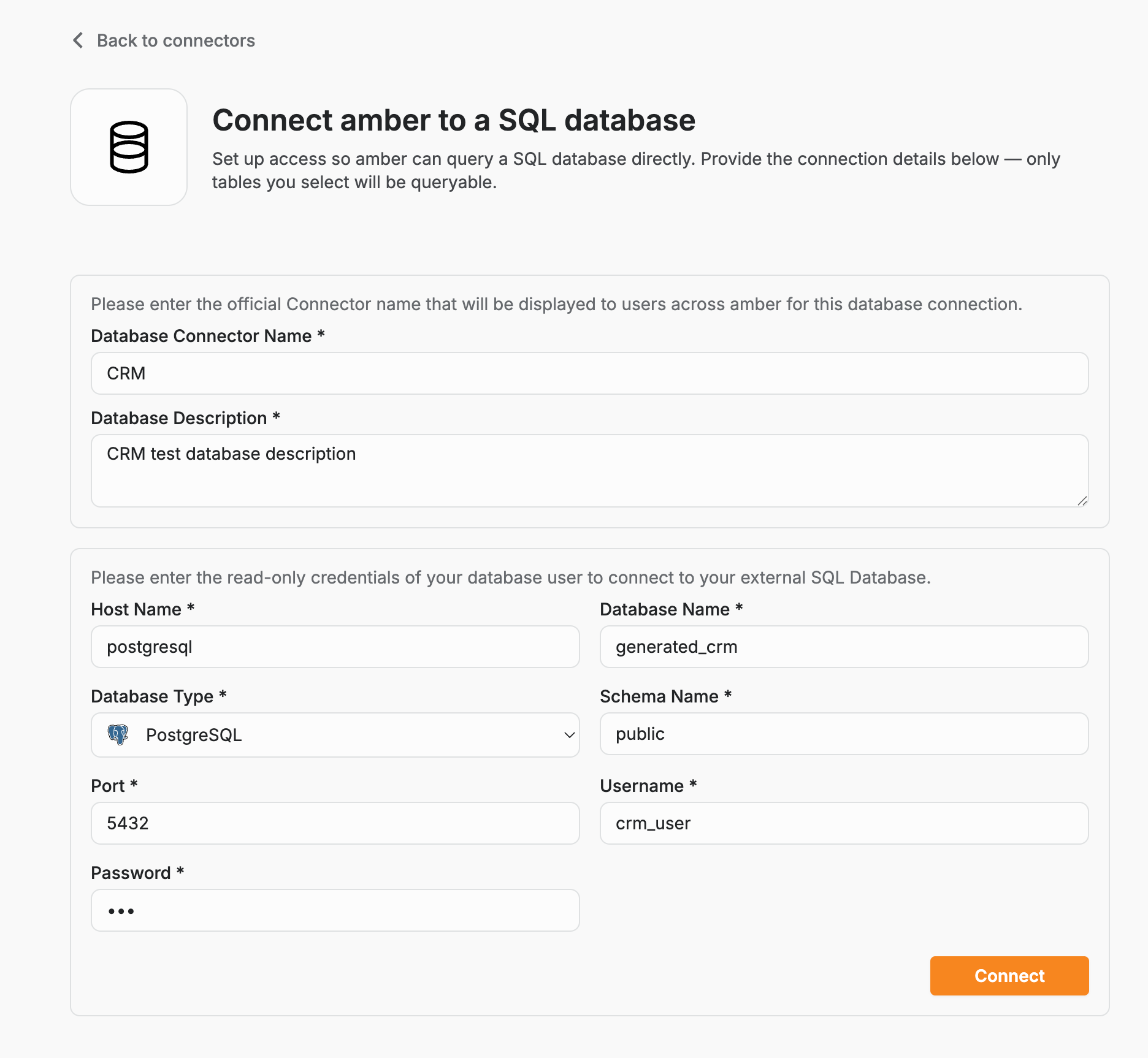
Task: Click the Port field showing 5432
Action: [335, 823]
